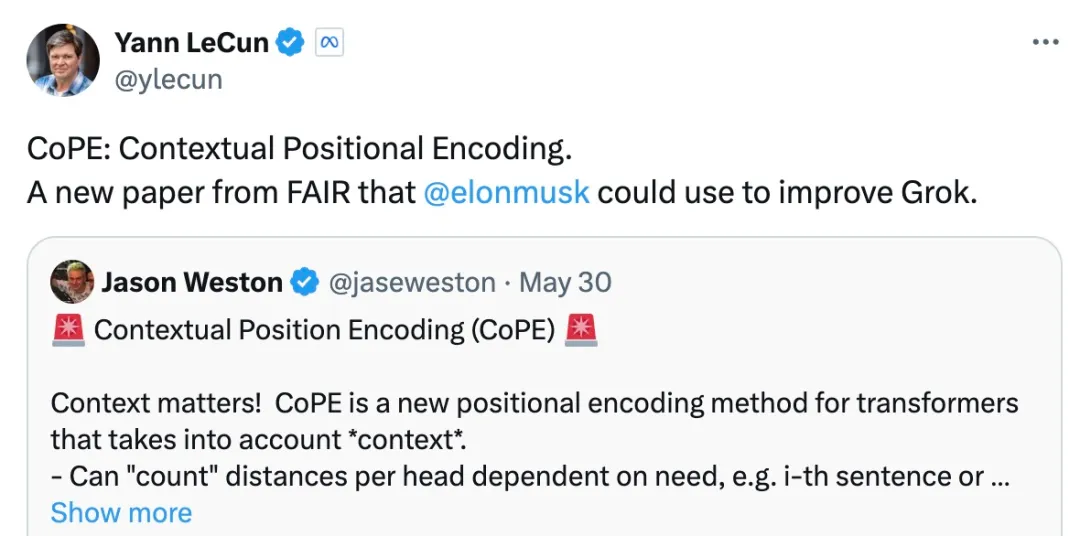Click the left red siren emoji

point(68,330)
